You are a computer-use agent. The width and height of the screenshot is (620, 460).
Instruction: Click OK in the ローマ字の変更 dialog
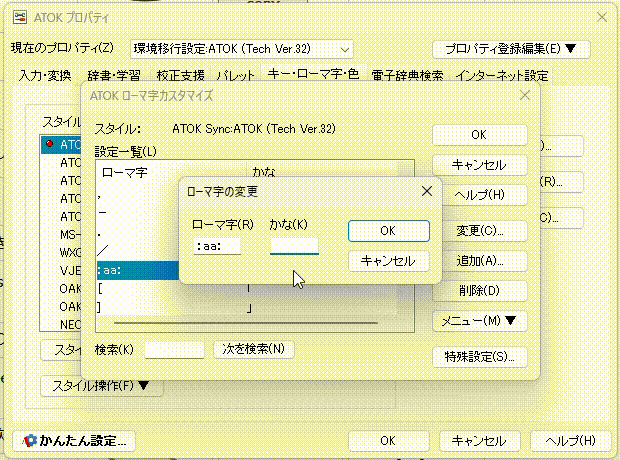coord(388,231)
